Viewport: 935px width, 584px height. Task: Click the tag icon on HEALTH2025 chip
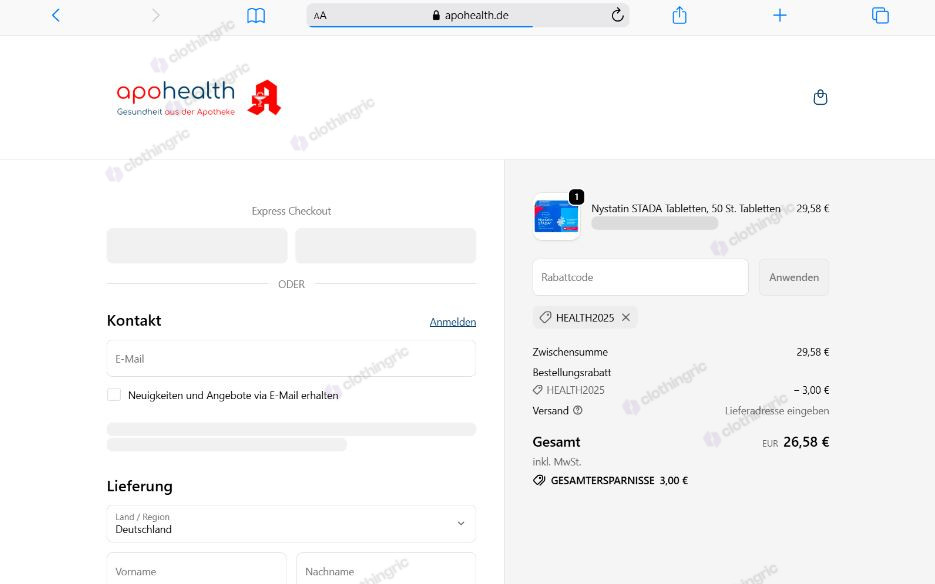545,317
